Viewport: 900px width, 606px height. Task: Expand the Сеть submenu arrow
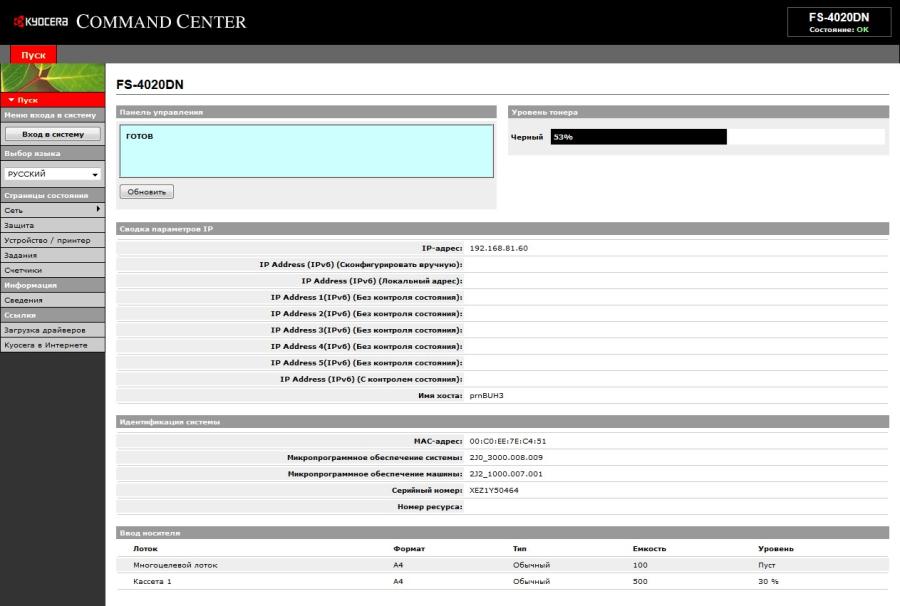[x=95, y=211]
